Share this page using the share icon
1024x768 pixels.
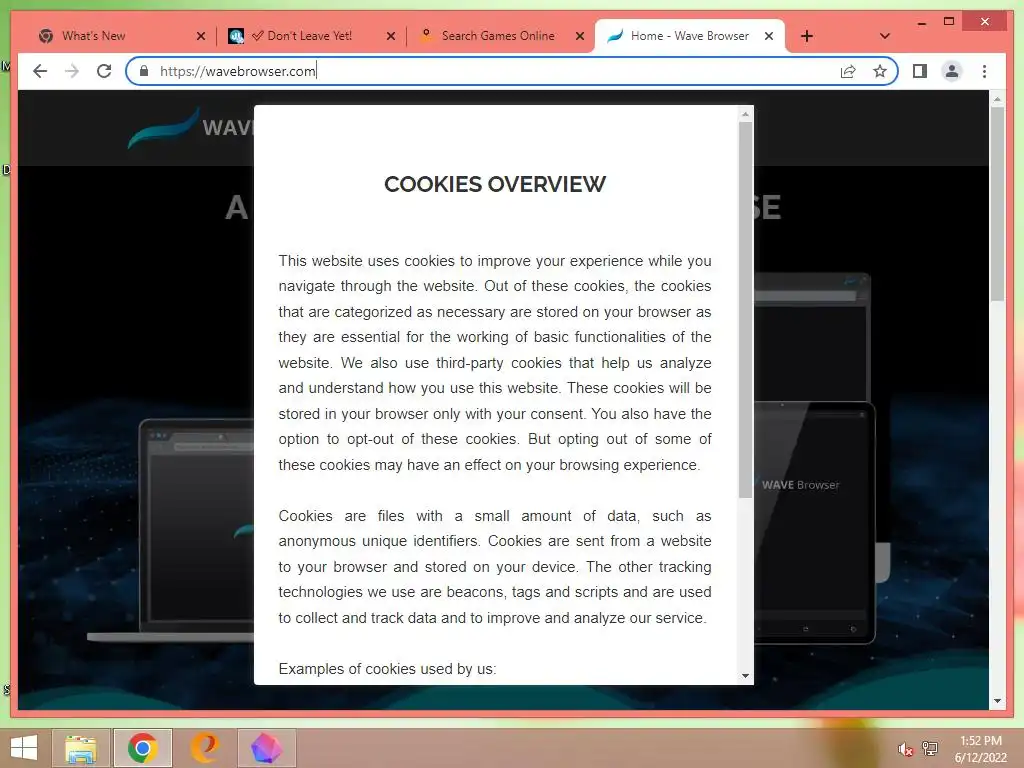point(848,71)
